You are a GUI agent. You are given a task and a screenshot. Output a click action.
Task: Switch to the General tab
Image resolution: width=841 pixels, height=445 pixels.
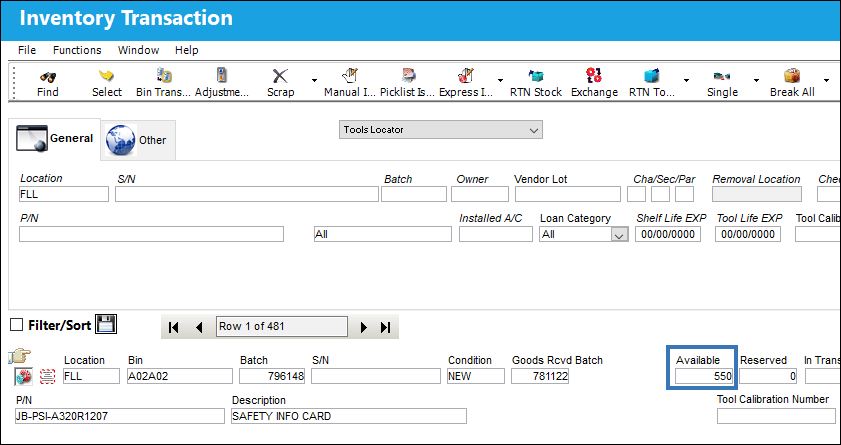(x=55, y=138)
